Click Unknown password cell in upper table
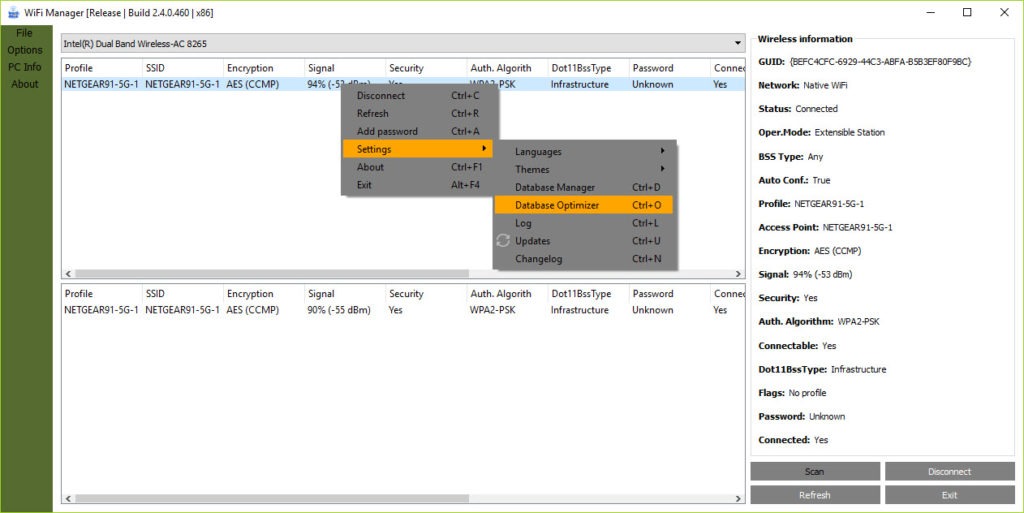This screenshot has width=1024, height=513. click(x=652, y=84)
